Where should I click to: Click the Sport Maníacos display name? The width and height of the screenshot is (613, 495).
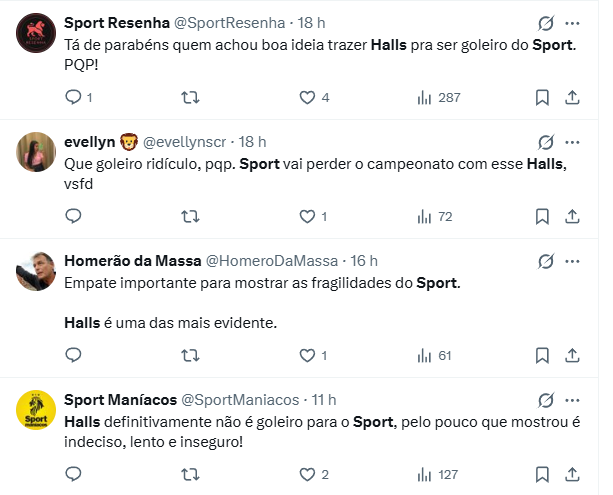118,400
